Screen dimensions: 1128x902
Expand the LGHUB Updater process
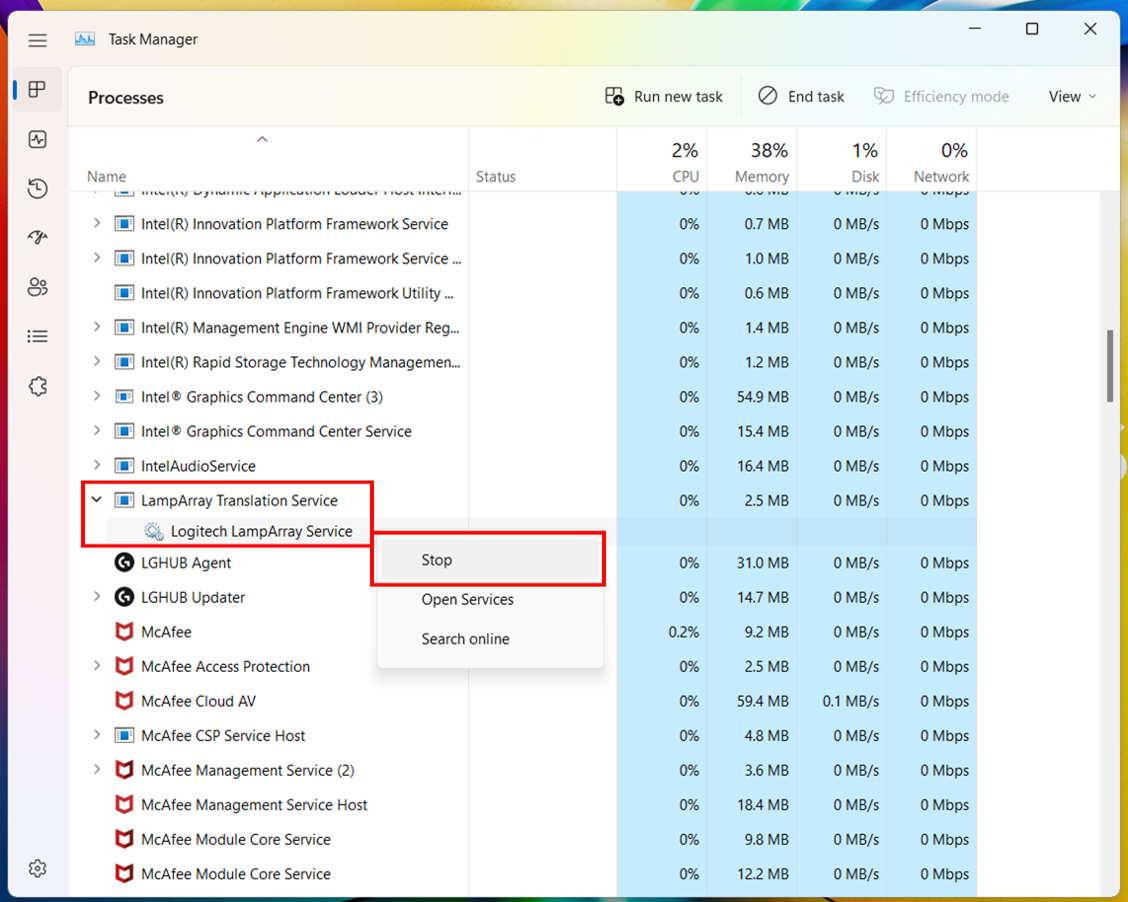point(96,597)
